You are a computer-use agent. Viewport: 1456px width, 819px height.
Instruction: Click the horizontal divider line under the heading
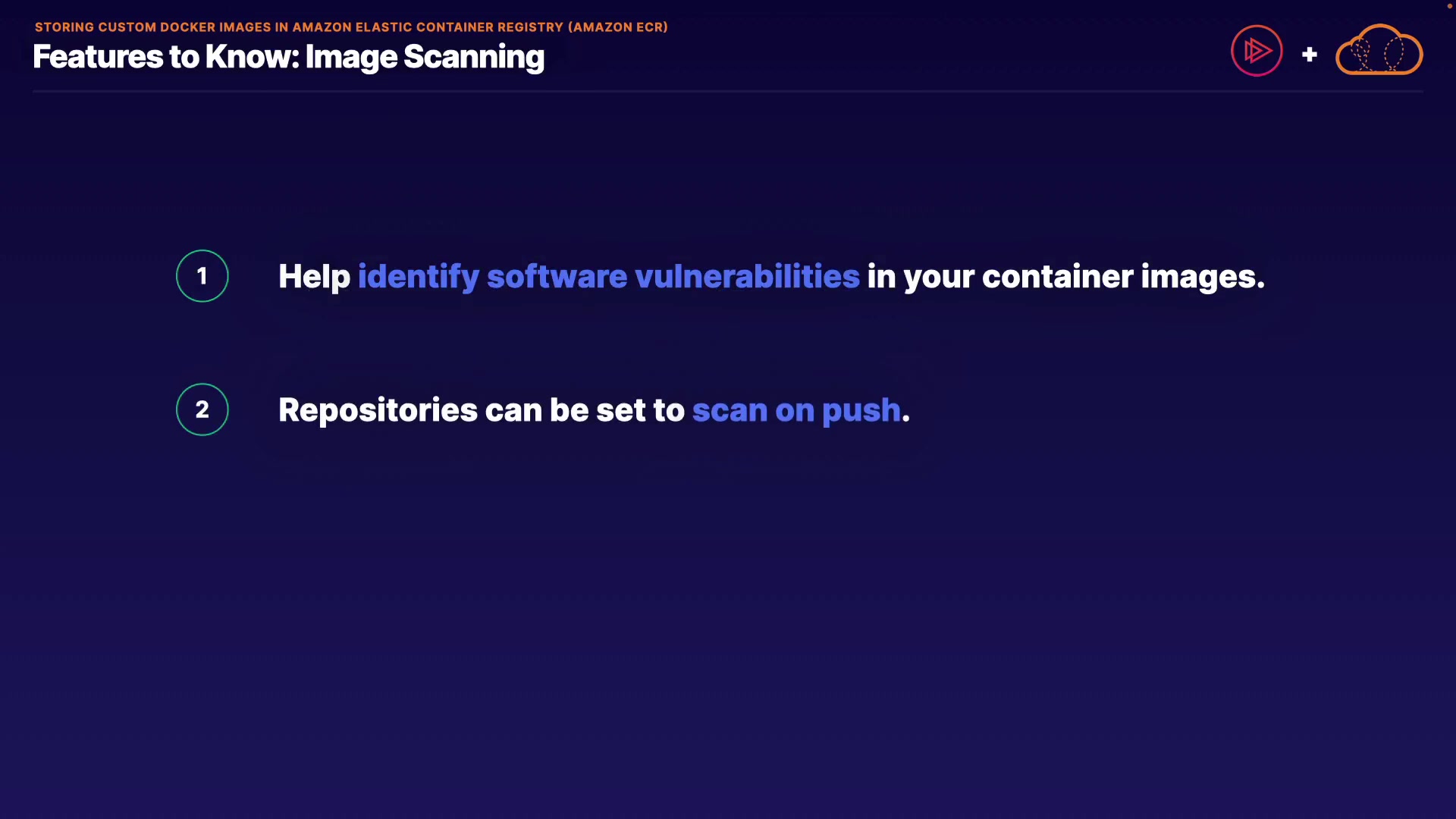[x=728, y=91]
